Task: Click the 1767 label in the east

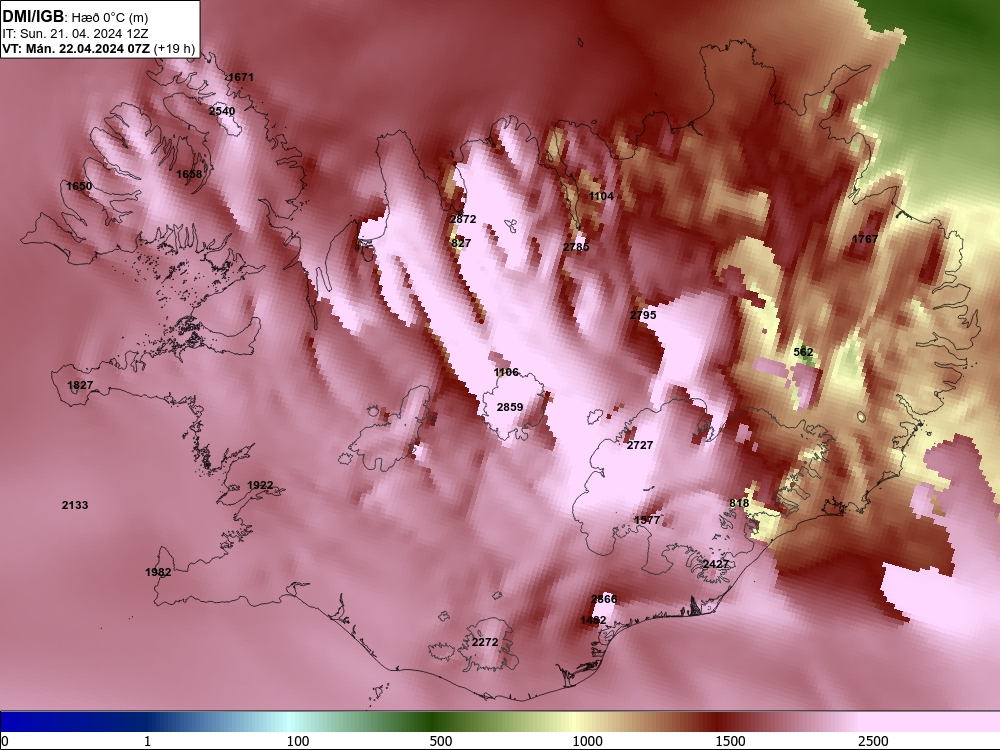Action: (865, 239)
